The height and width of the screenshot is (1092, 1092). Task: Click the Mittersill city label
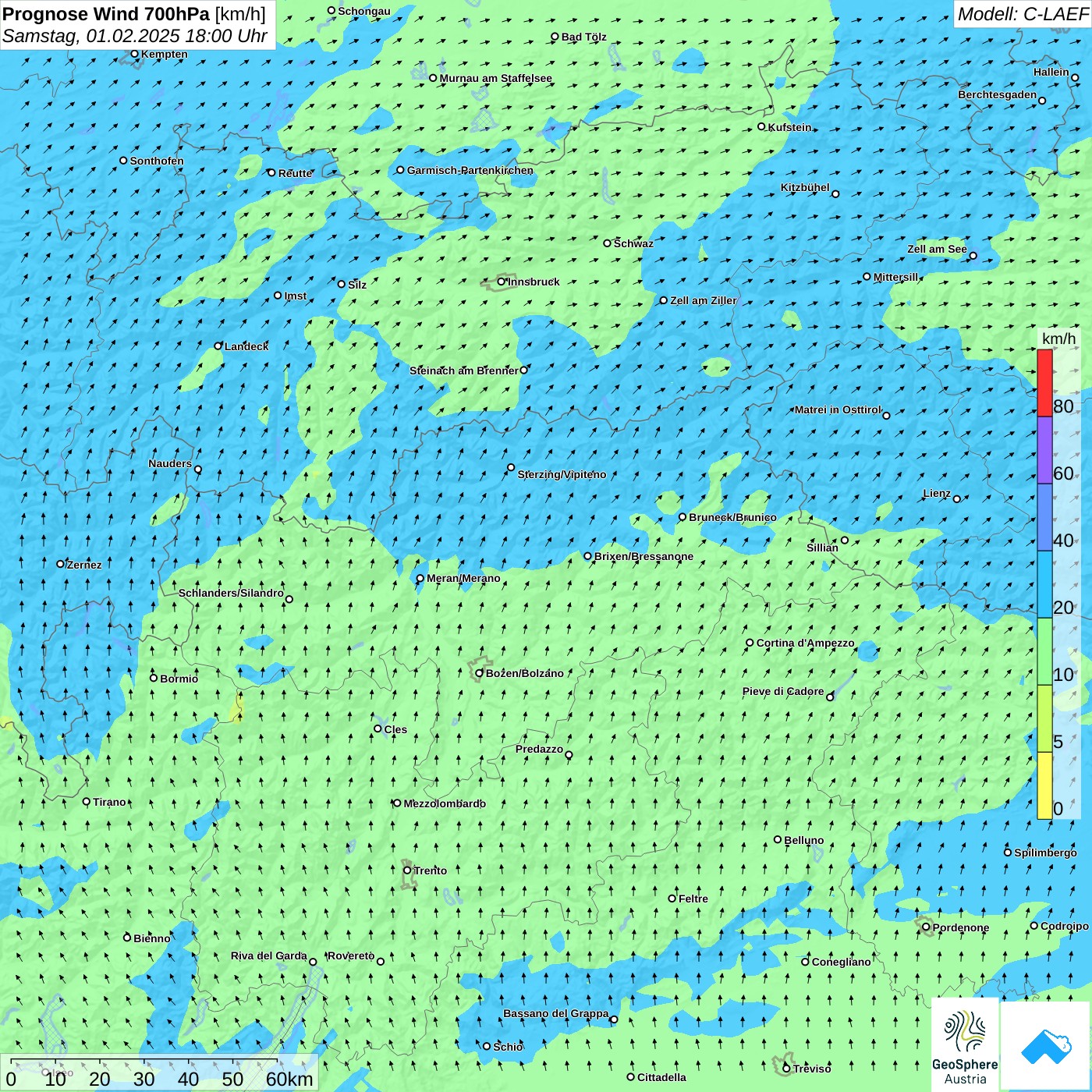[x=896, y=277]
